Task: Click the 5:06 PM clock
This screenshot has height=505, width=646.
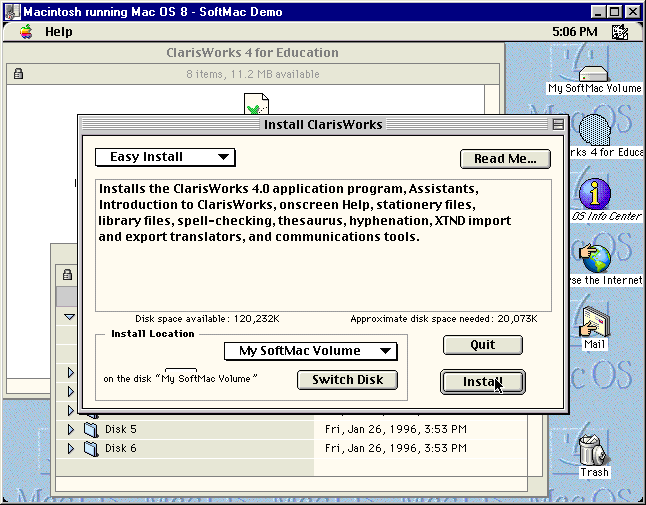Action: click(575, 32)
